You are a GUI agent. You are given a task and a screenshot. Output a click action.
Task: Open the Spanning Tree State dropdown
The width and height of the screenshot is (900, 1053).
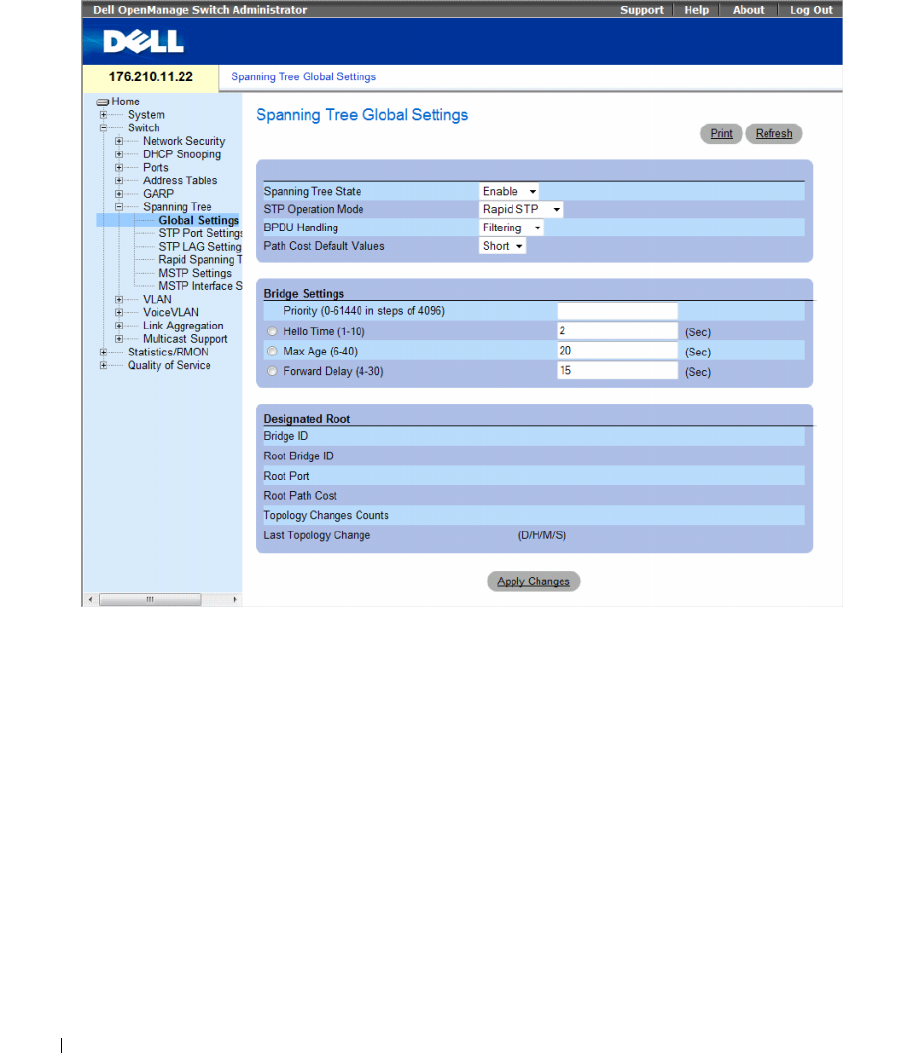click(508, 191)
